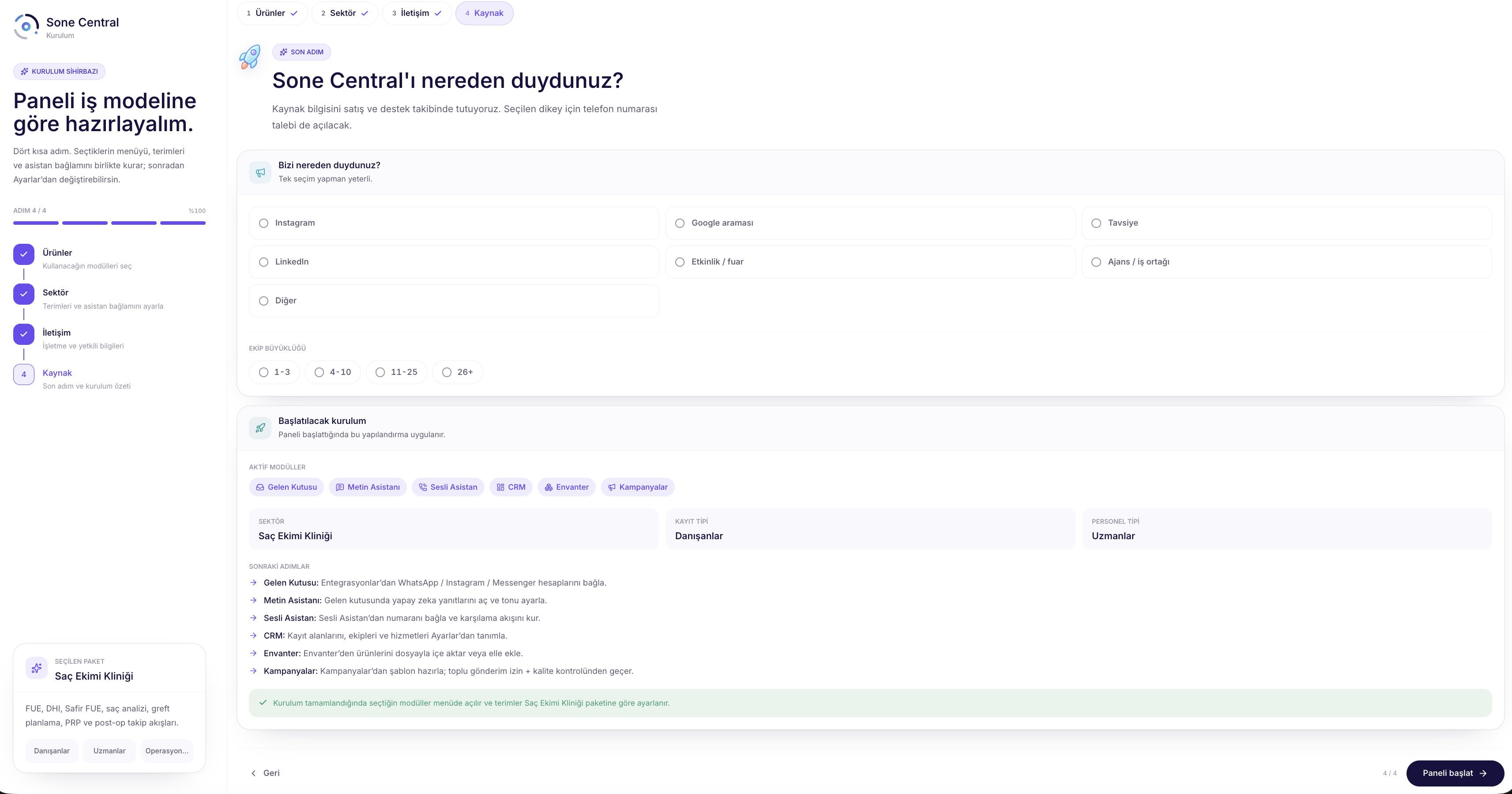Go to step 3 İletişim tab
This screenshot has height=794, width=1512.
[417, 13]
